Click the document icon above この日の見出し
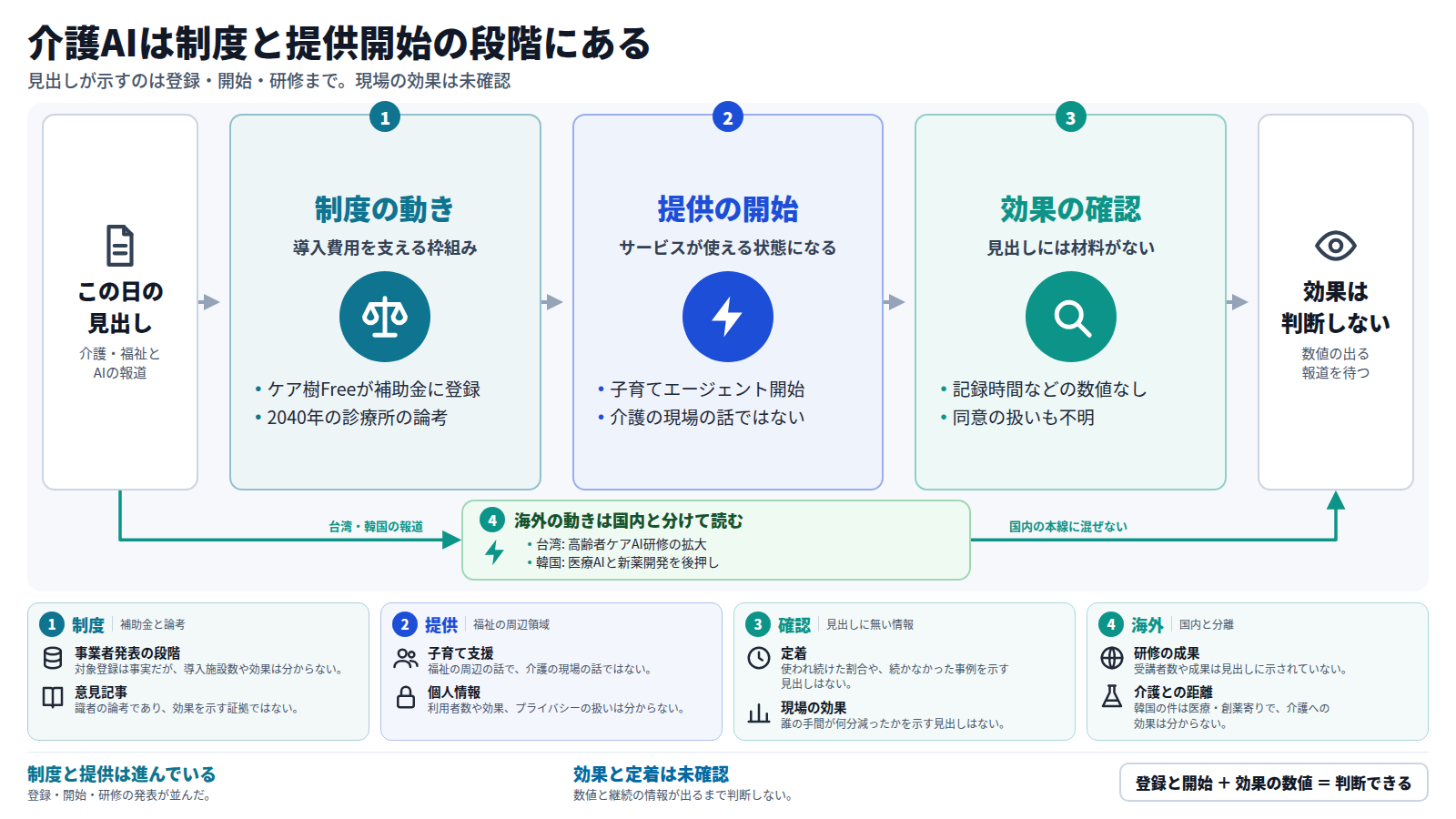The height and width of the screenshot is (819, 1456). [120, 246]
